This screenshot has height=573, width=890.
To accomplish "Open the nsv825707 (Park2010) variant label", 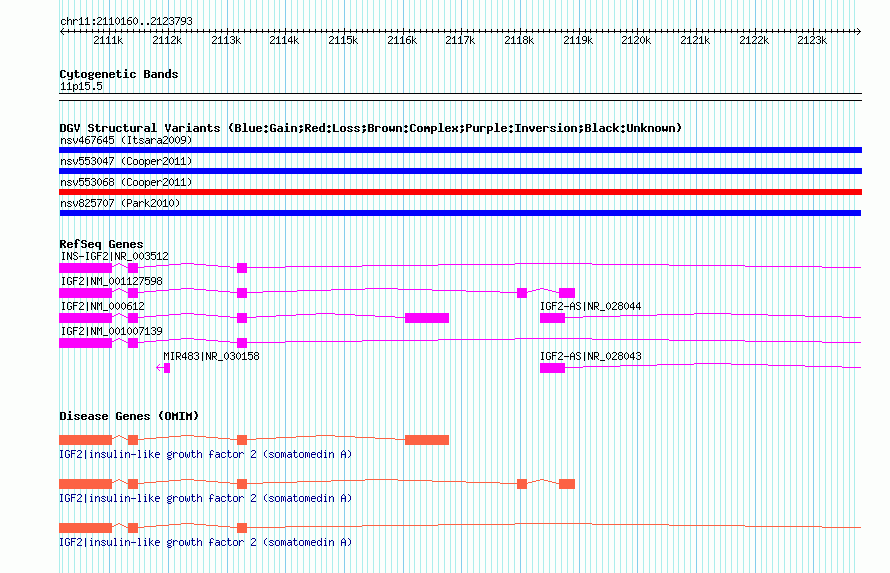I will click(120, 203).
